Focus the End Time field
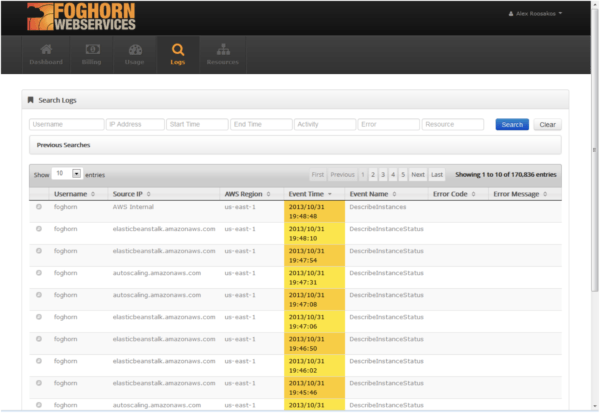 261,124
